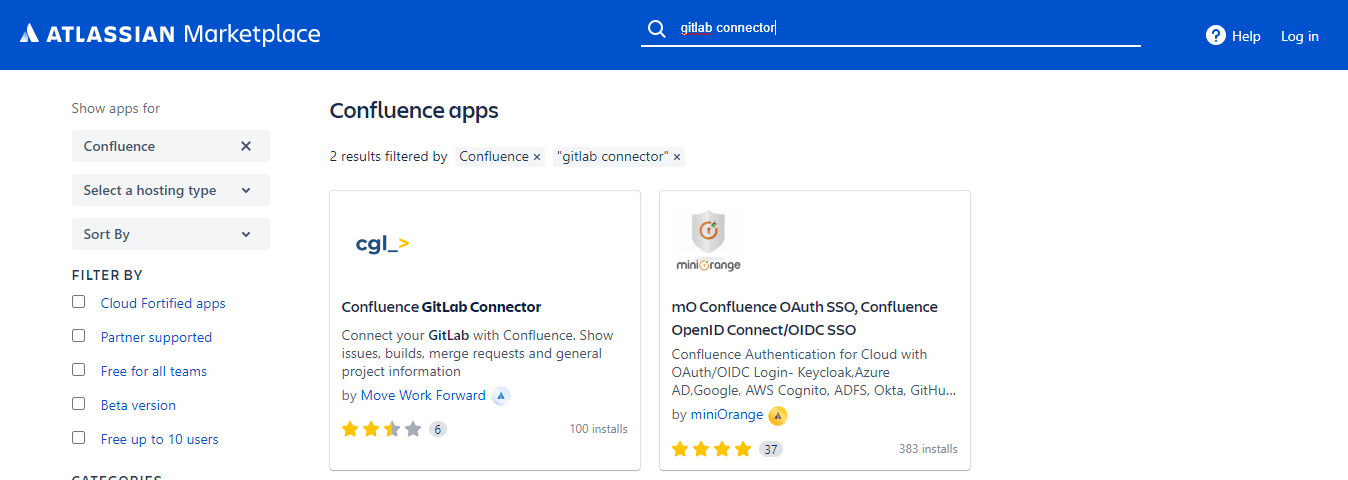1348x480 pixels.
Task: Click the Free for all teams label
Action: [154, 371]
